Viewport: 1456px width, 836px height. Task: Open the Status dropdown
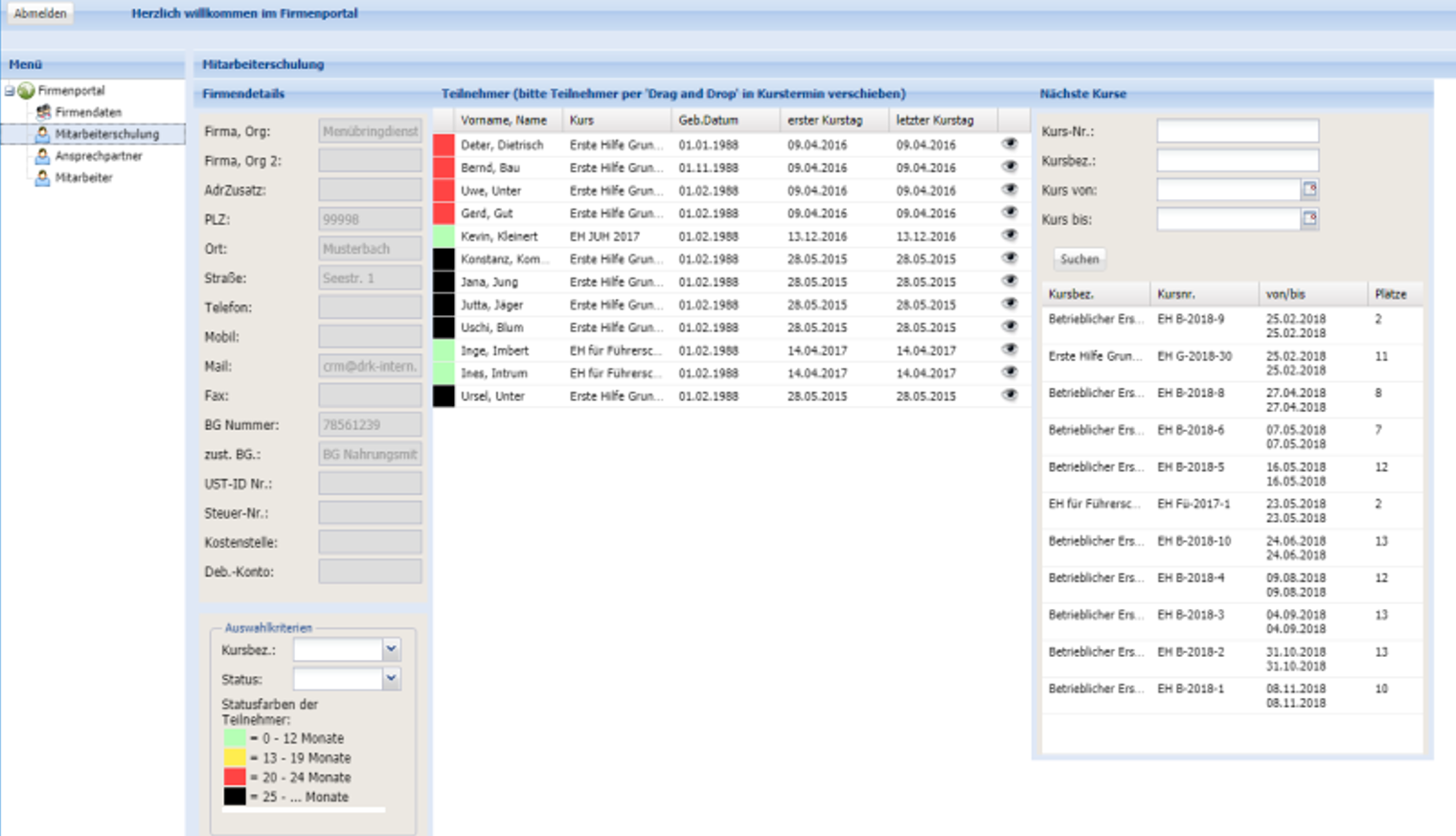pos(391,679)
